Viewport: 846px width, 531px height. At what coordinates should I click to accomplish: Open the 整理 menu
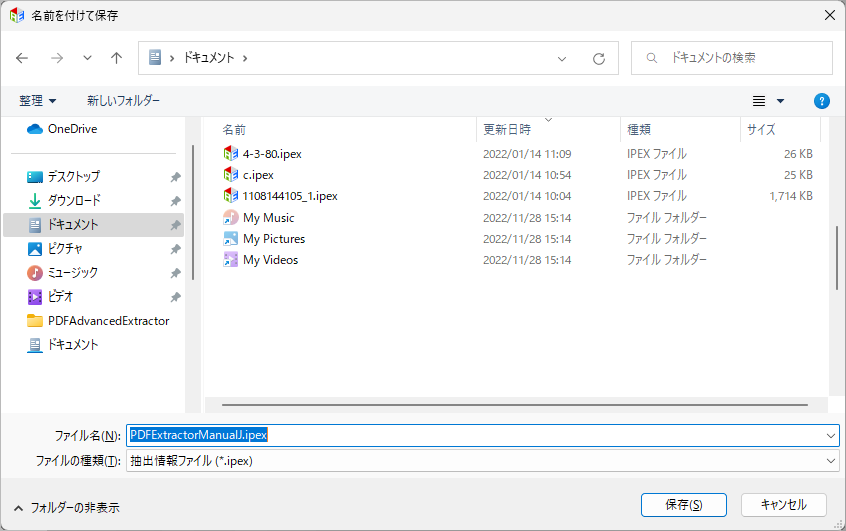(x=37, y=100)
